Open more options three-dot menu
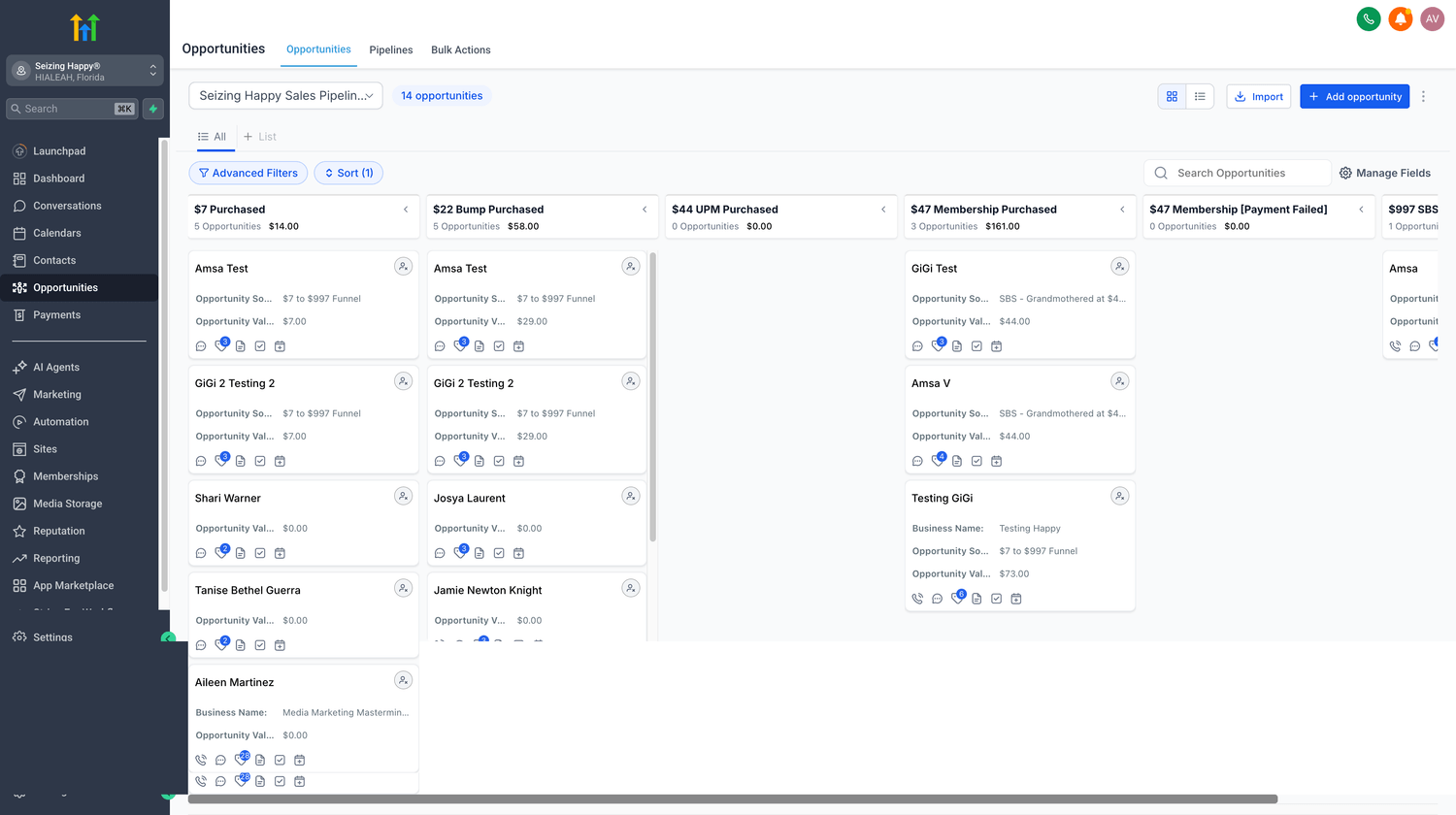This screenshot has height=815, width=1456. pos(1423,96)
